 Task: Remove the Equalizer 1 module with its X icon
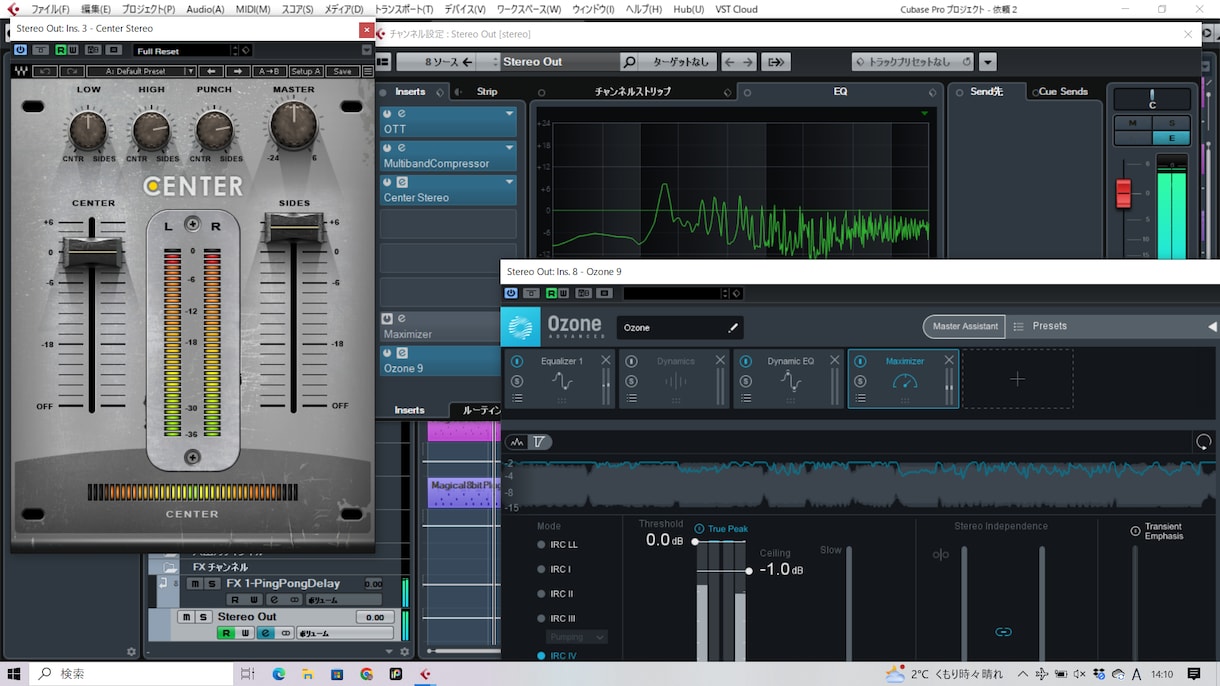[605, 360]
